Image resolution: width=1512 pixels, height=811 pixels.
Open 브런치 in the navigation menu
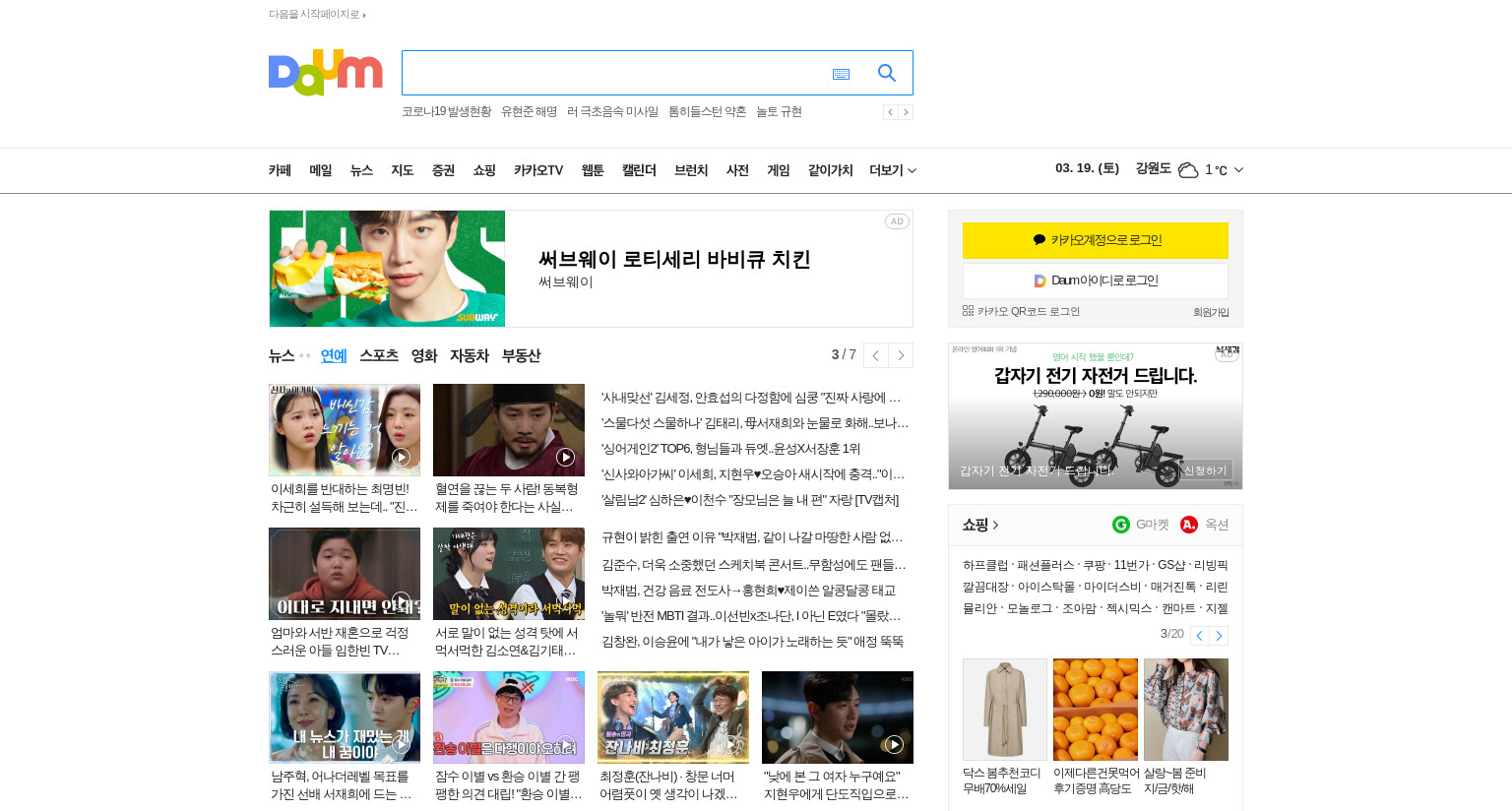[x=691, y=170]
